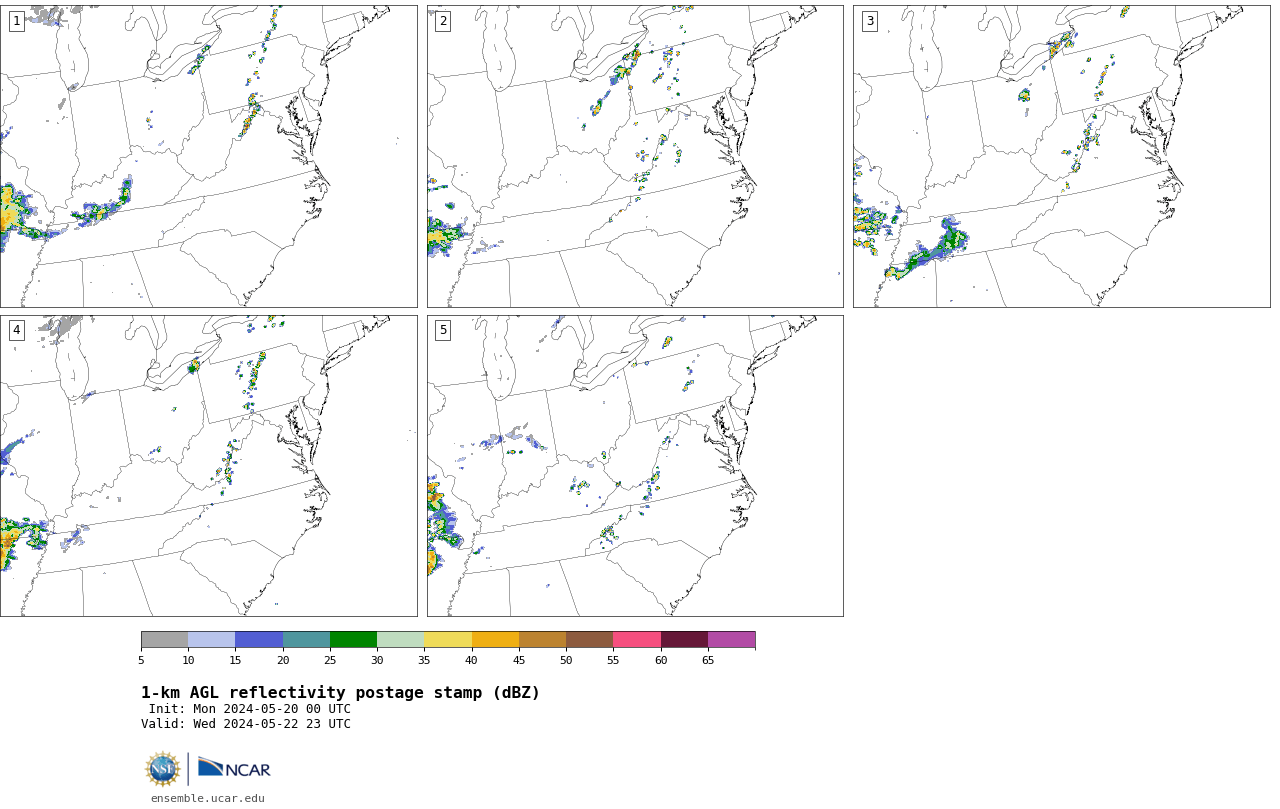Click the dark green 25-30 dBZ swatch

[x=353, y=640]
